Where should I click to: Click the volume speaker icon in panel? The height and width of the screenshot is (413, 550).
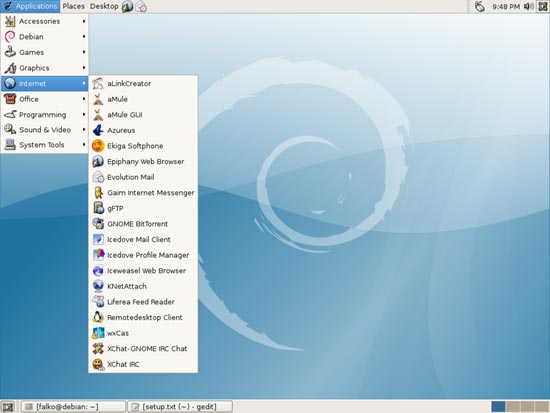(x=528, y=6)
